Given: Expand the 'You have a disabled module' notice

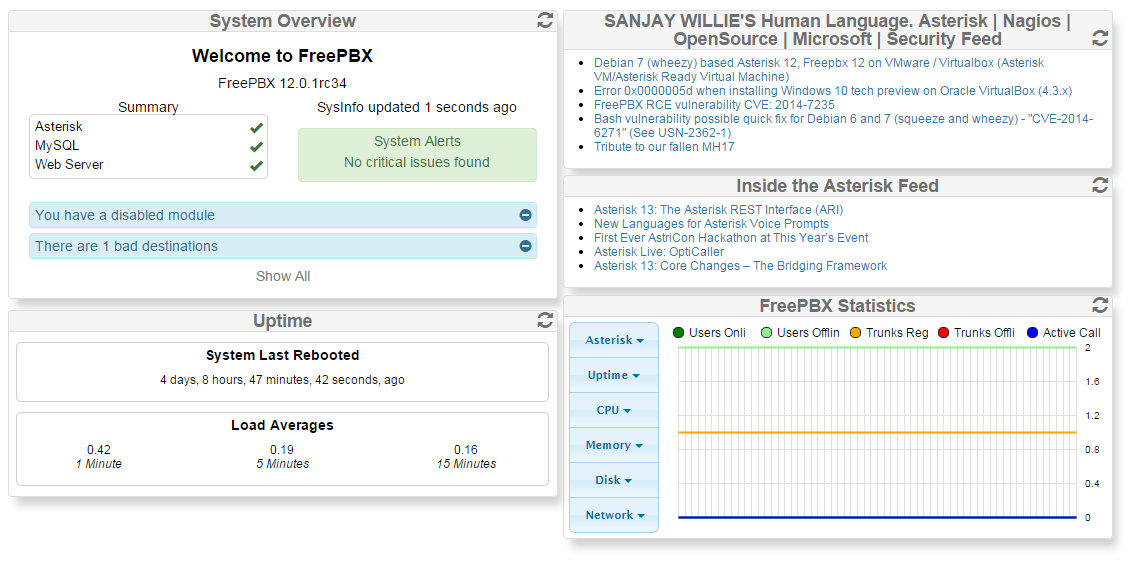Looking at the screenshot, I should tap(283, 215).
